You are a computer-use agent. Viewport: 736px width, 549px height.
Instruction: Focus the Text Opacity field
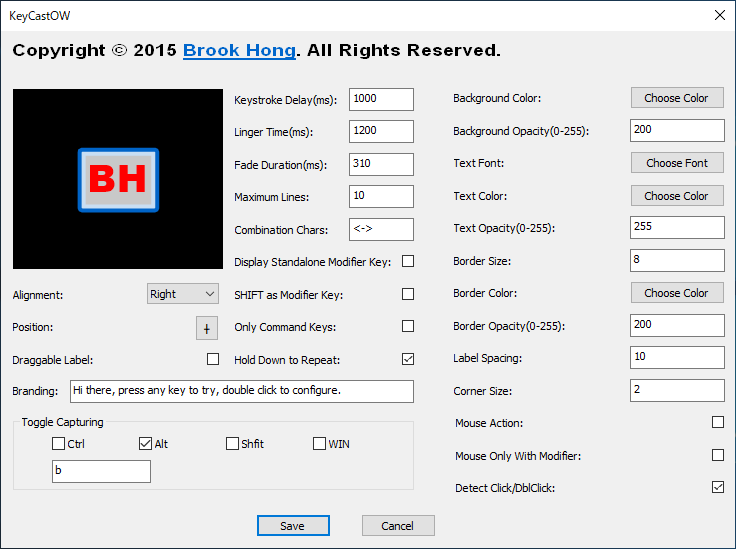click(677, 227)
